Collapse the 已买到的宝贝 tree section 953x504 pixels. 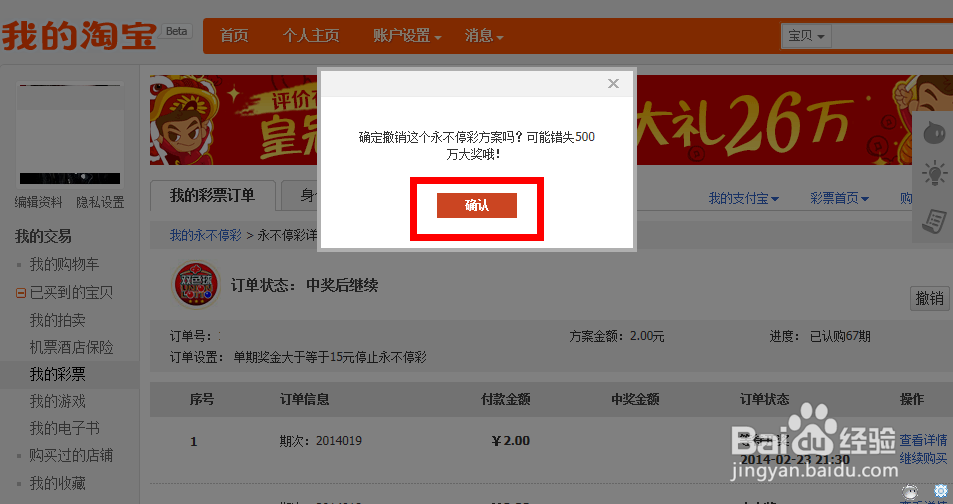[21, 293]
